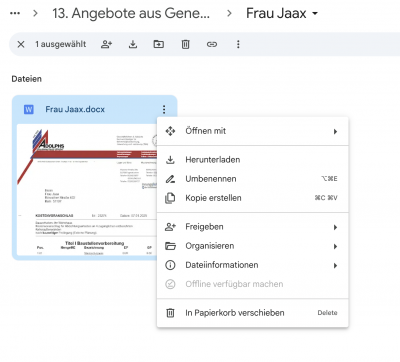The width and height of the screenshot is (400, 362).
Task: Copy link using chain icon
Action: pyautogui.click(x=212, y=44)
